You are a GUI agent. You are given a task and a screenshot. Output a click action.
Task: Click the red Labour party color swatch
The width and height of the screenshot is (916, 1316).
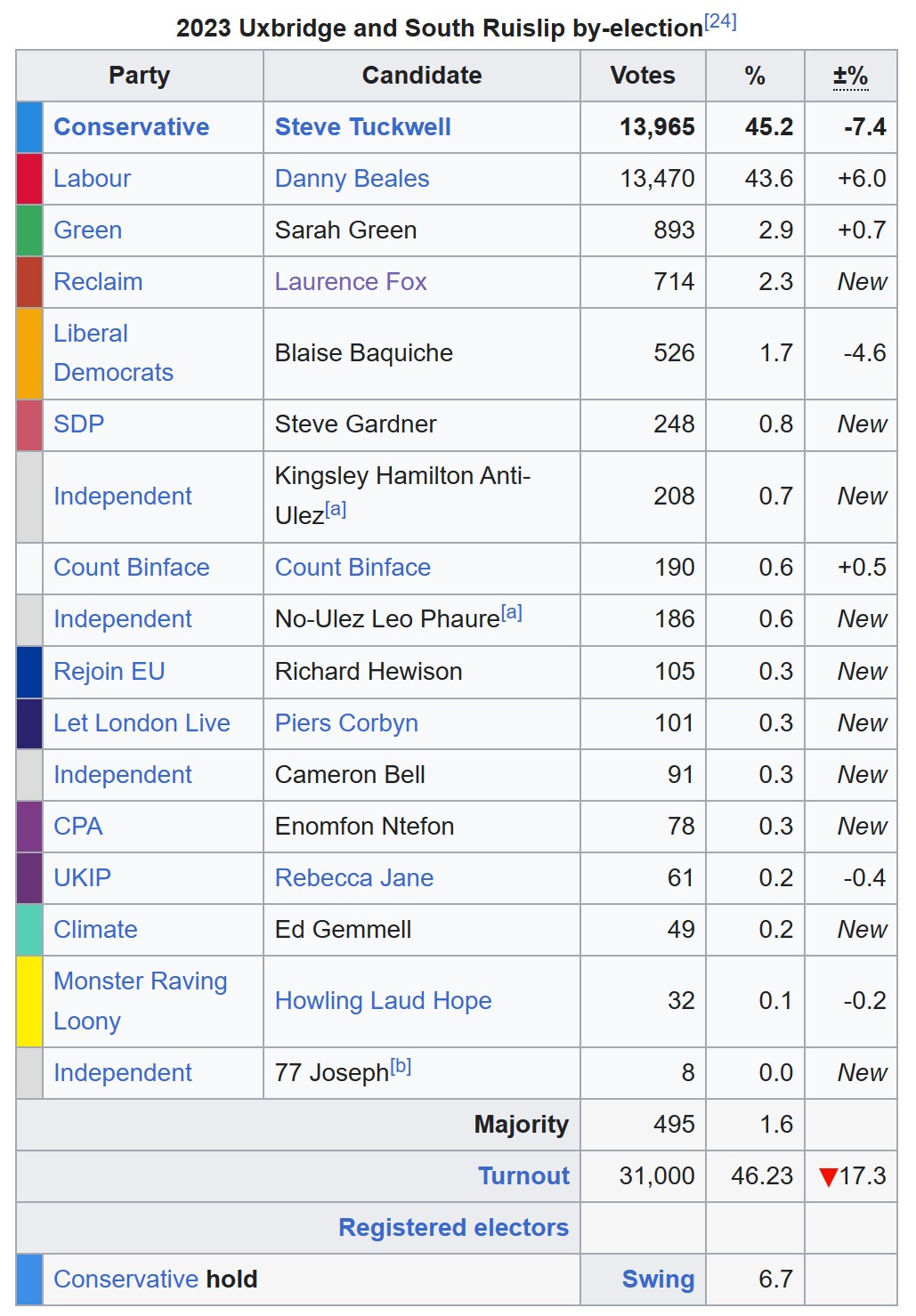pyautogui.click(x=29, y=179)
